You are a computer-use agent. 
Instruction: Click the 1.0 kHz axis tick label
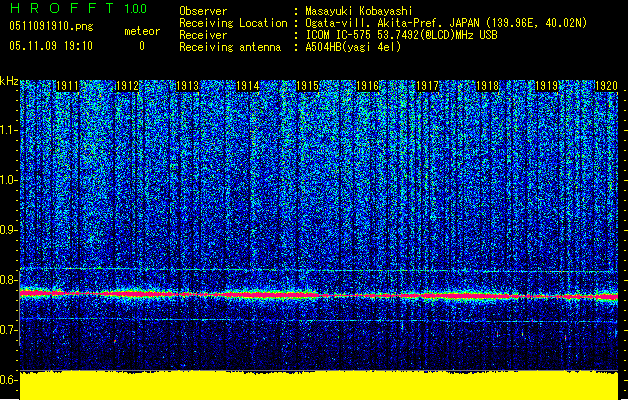click(9, 180)
